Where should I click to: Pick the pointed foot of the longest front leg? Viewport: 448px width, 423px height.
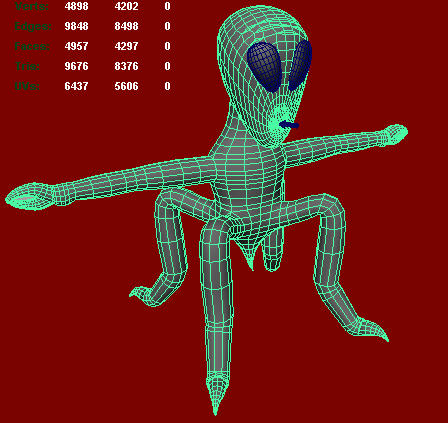[x=217, y=393]
